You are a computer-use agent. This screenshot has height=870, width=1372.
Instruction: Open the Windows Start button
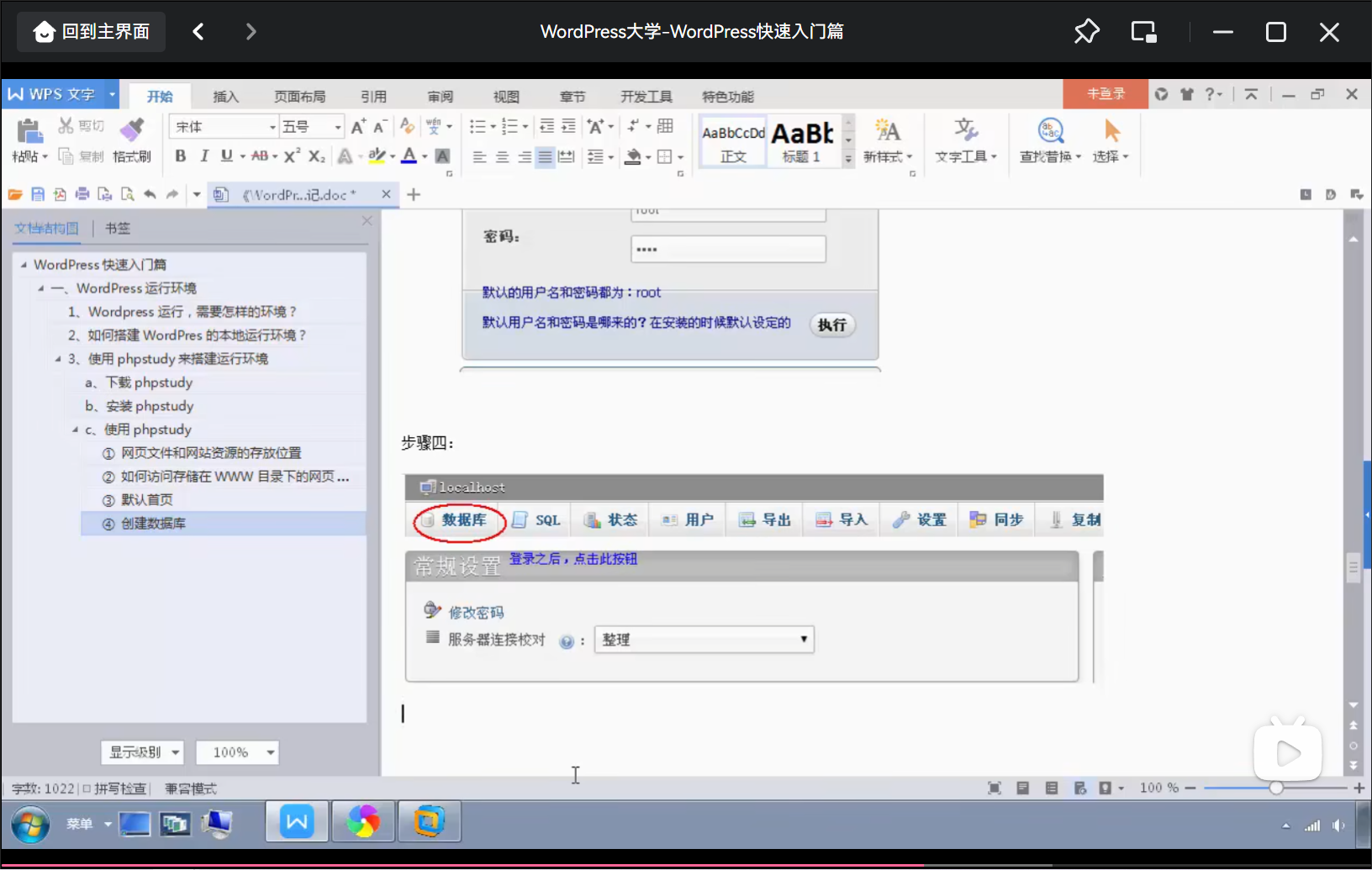[30, 824]
